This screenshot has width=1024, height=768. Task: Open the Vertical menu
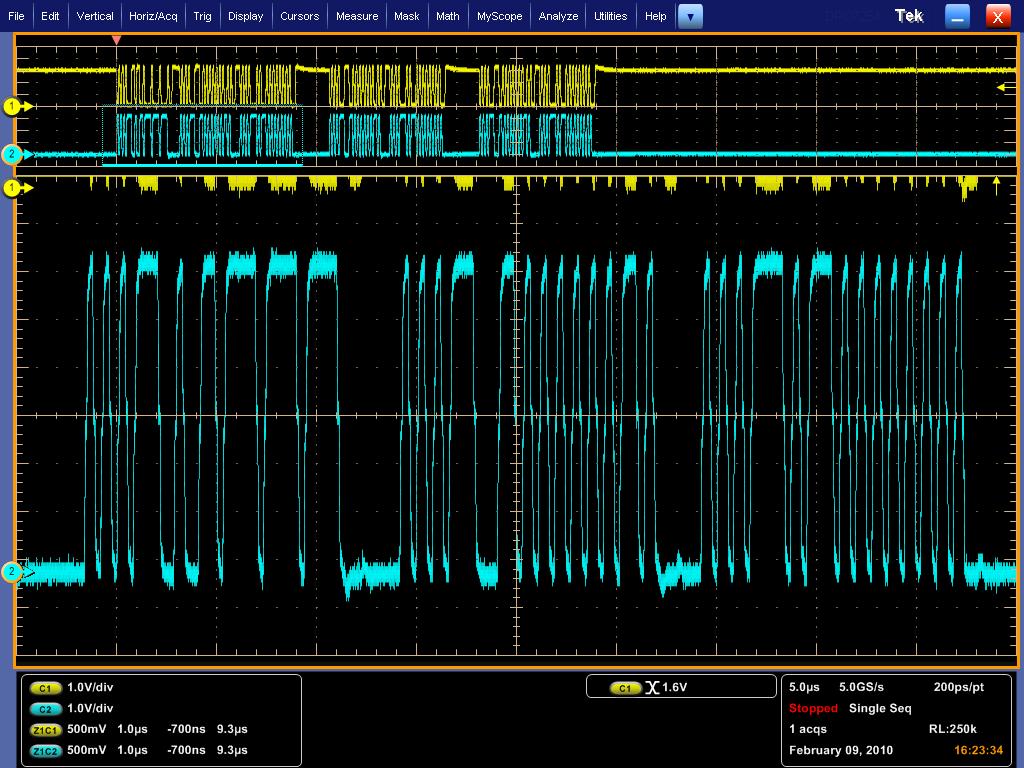95,16
